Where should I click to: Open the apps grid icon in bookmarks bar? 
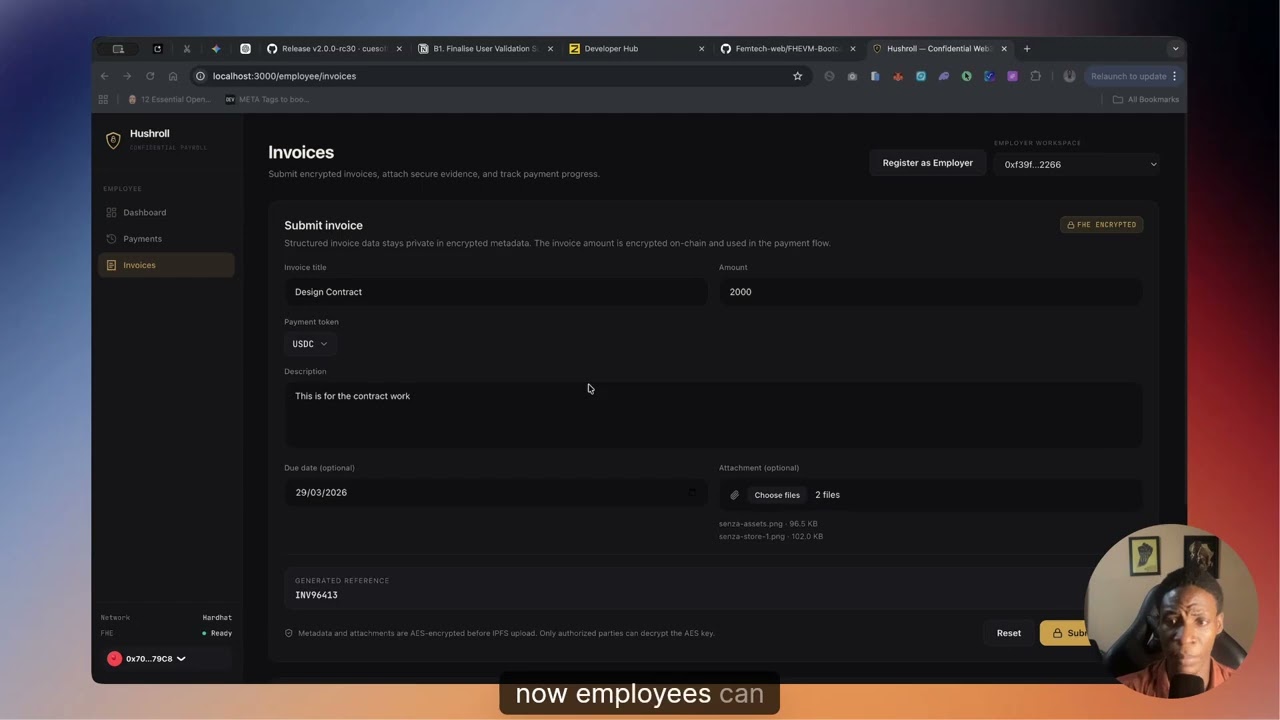click(103, 99)
